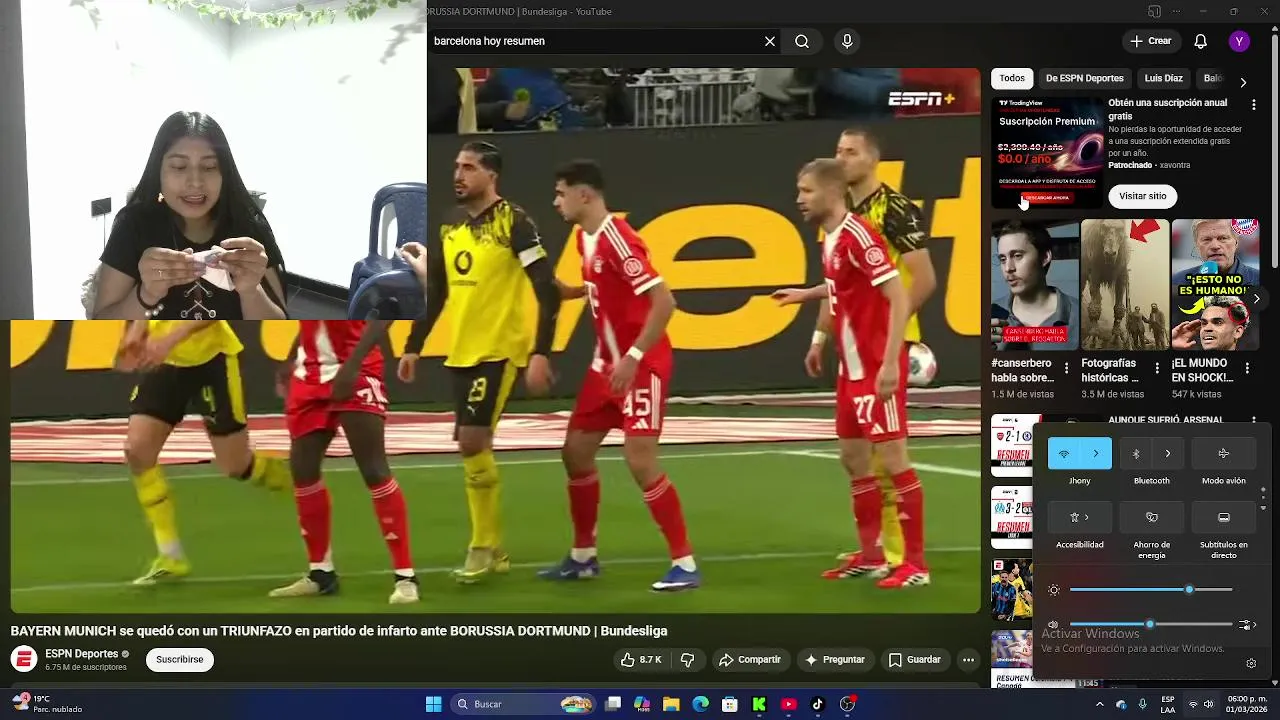Expand the Bluetooth devices list arrow
The height and width of the screenshot is (720, 1280).
tap(1168, 454)
